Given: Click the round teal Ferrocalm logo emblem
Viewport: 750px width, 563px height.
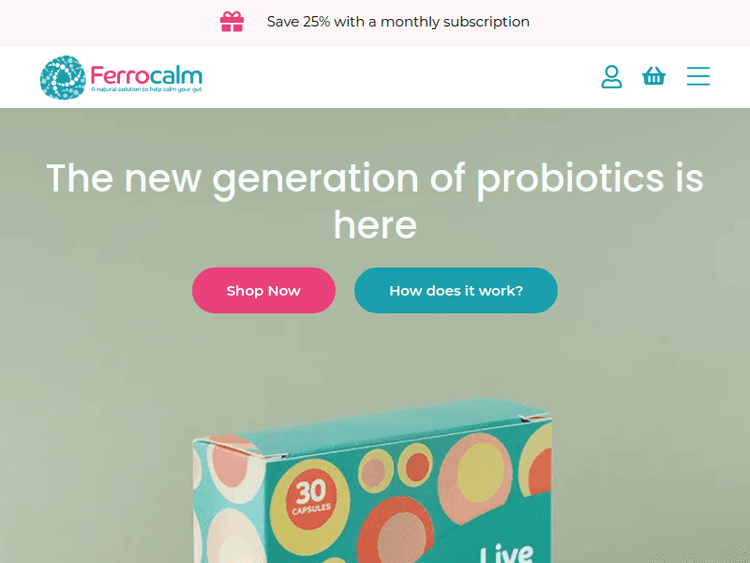Looking at the screenshot, I should pyautogui.click(x=63, y=77).
